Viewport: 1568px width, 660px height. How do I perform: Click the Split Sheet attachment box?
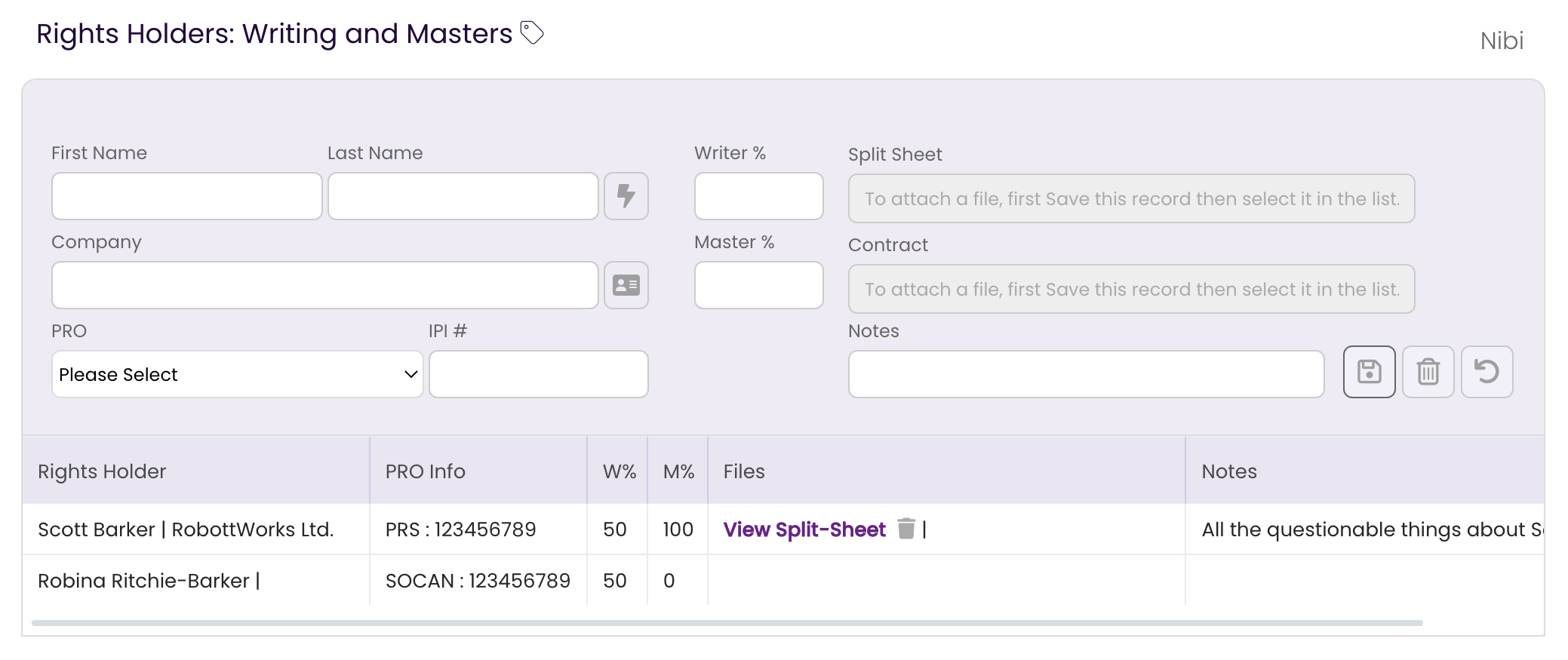coord(1132,198)
